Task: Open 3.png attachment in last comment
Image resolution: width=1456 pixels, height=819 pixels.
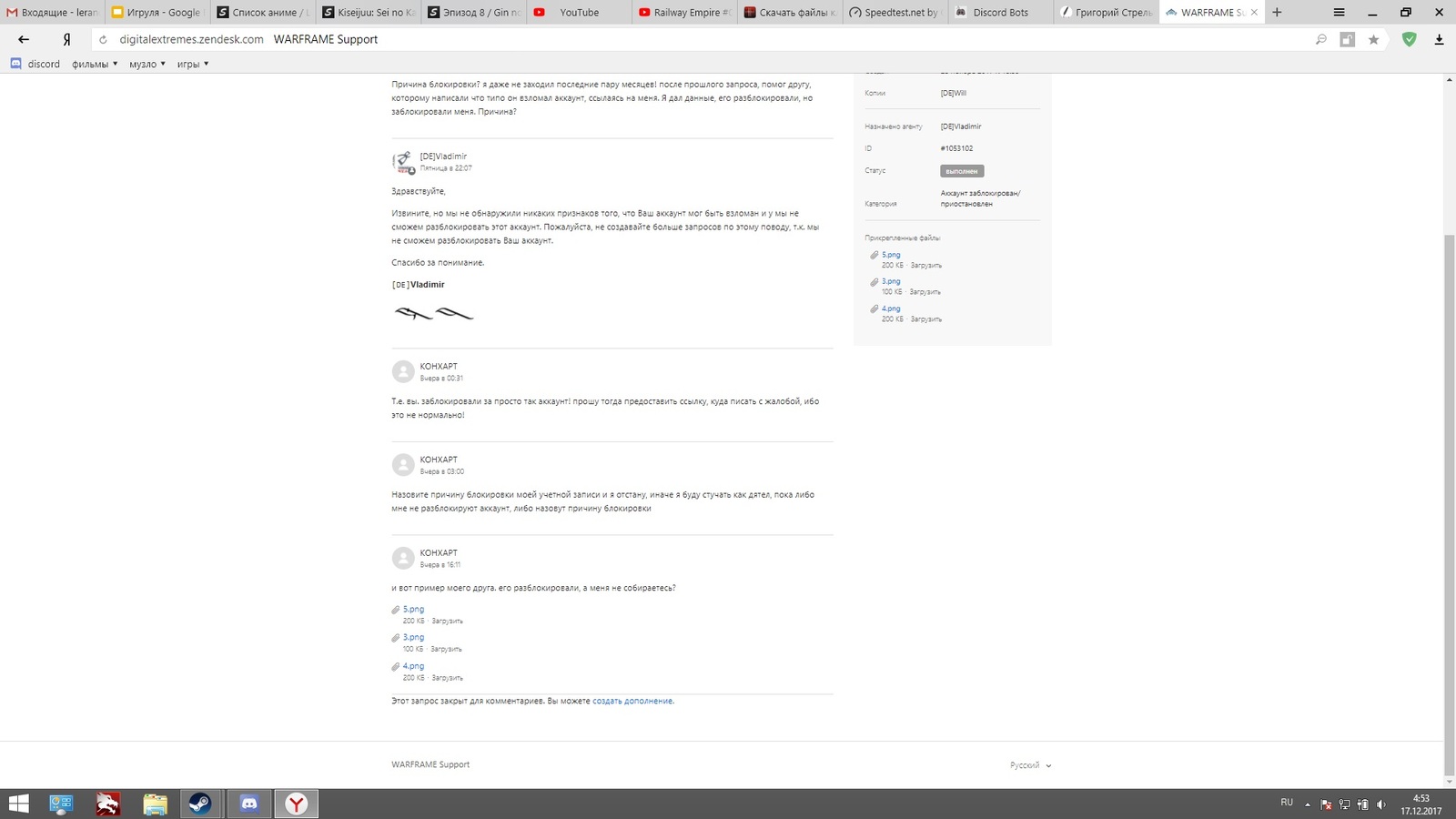Action: (x=413, y=638)
